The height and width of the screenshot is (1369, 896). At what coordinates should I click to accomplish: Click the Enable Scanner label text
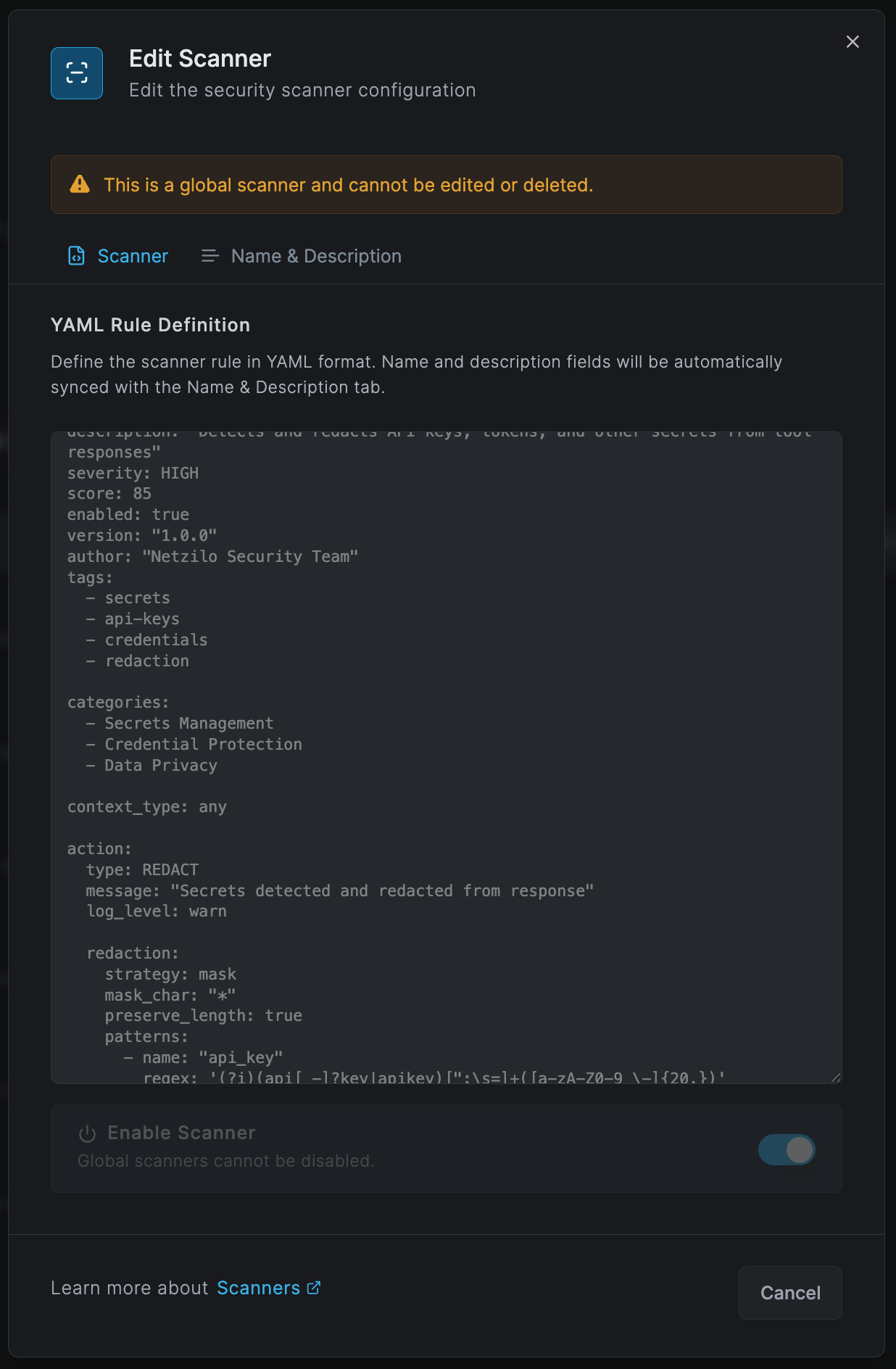point(181,1132)
